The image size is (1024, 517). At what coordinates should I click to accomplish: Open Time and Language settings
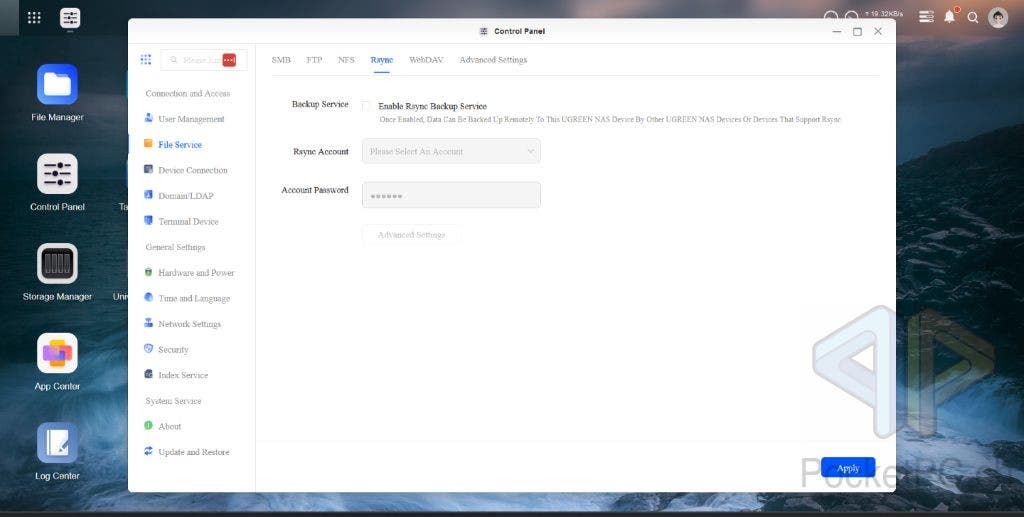click(x=194, y=298)
